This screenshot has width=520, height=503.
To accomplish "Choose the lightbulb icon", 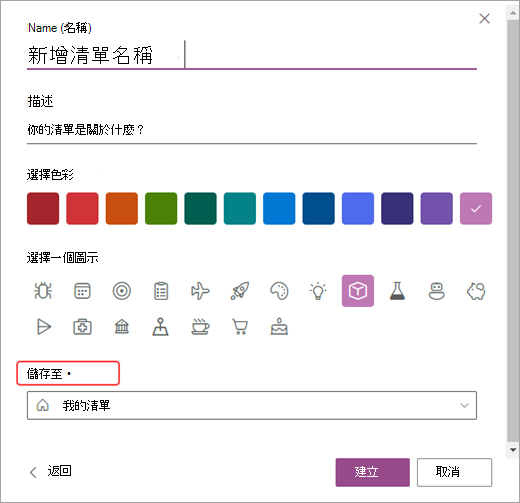I will pyautogui.click(x=318, y=291).
